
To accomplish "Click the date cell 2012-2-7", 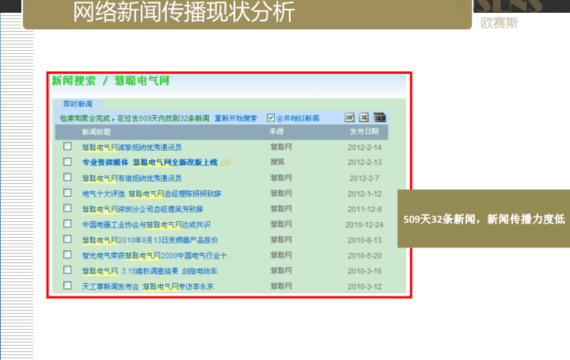I will (365, 178).
